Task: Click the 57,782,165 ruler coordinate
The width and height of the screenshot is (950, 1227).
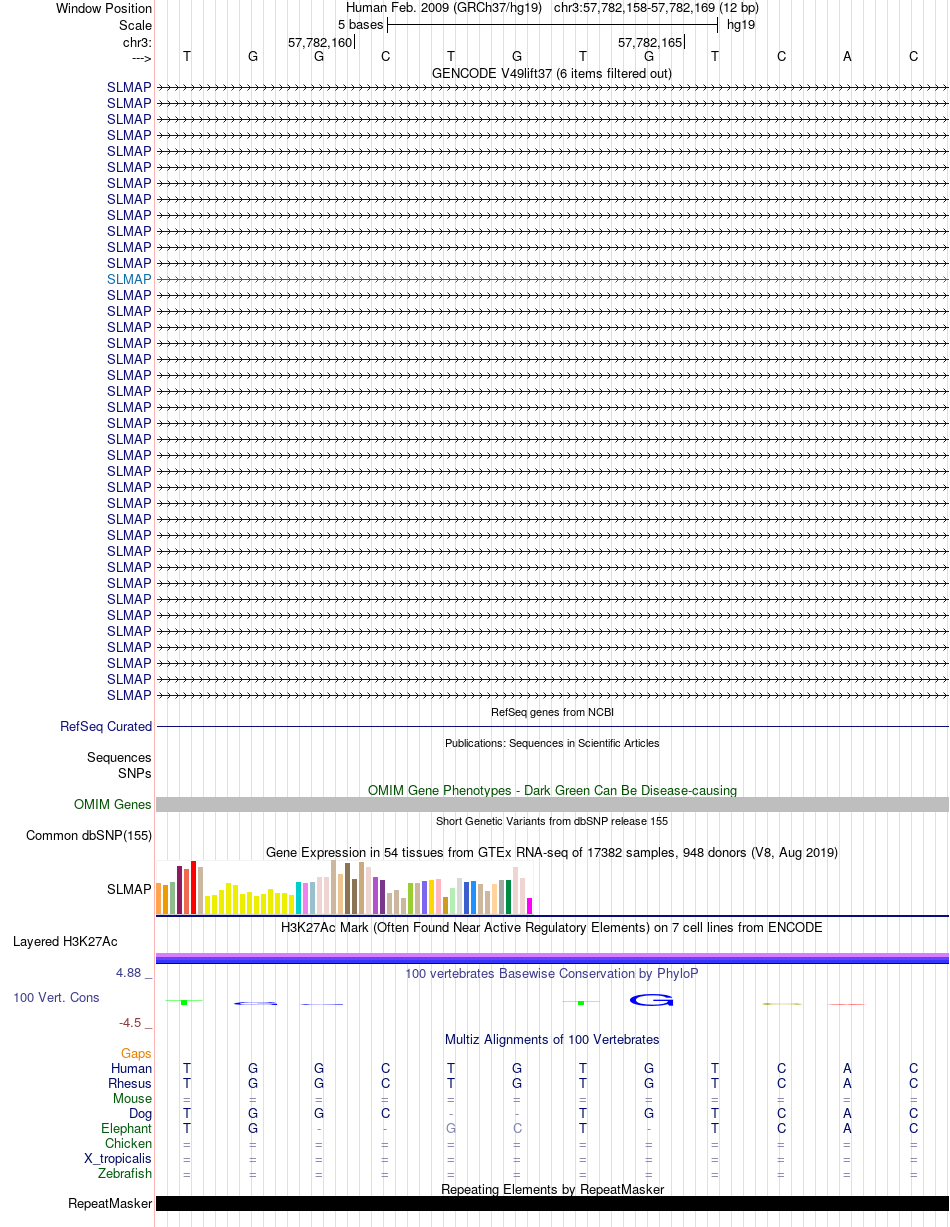Action: [x=650, y=42]
